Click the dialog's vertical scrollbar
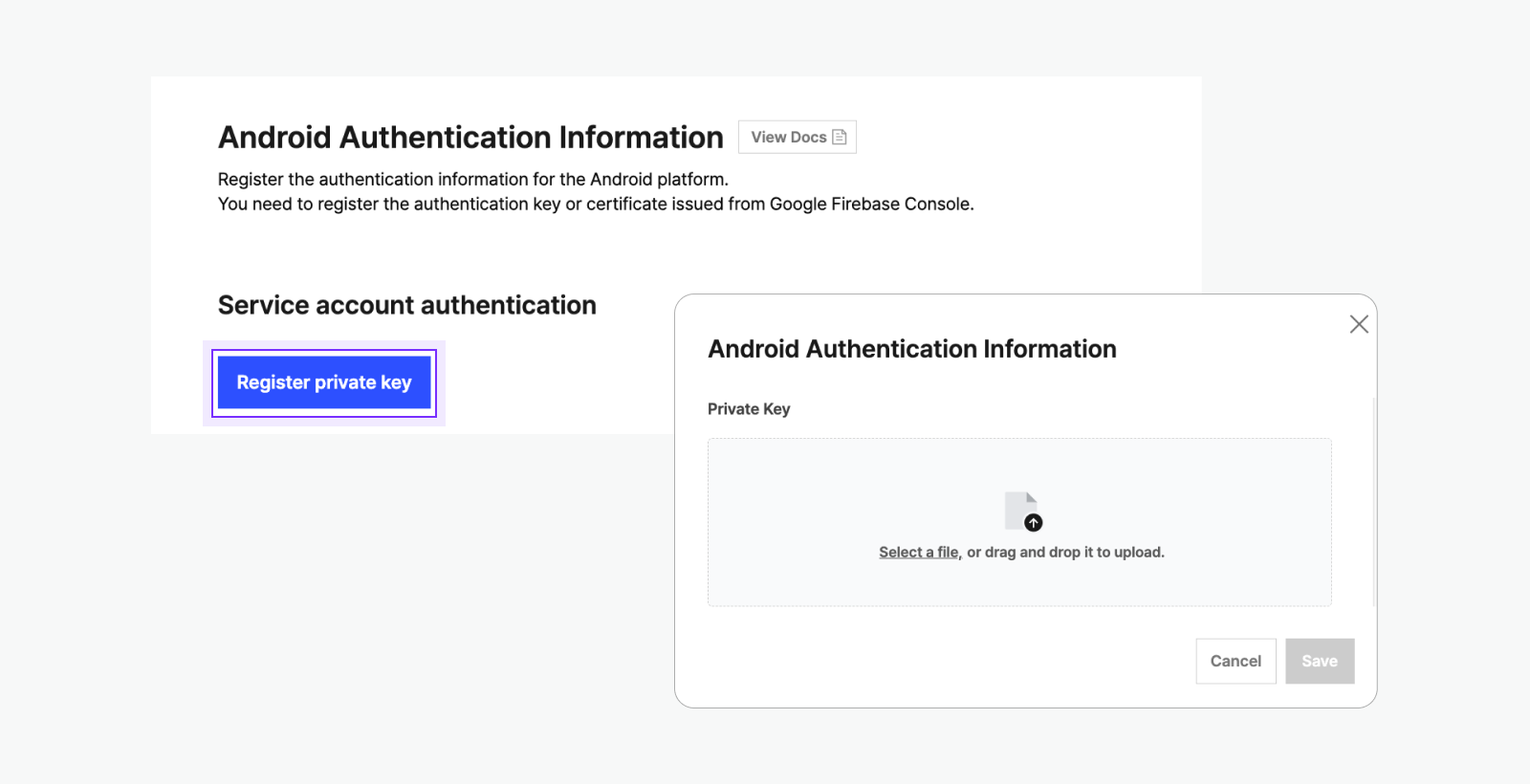 point(1374,502)
